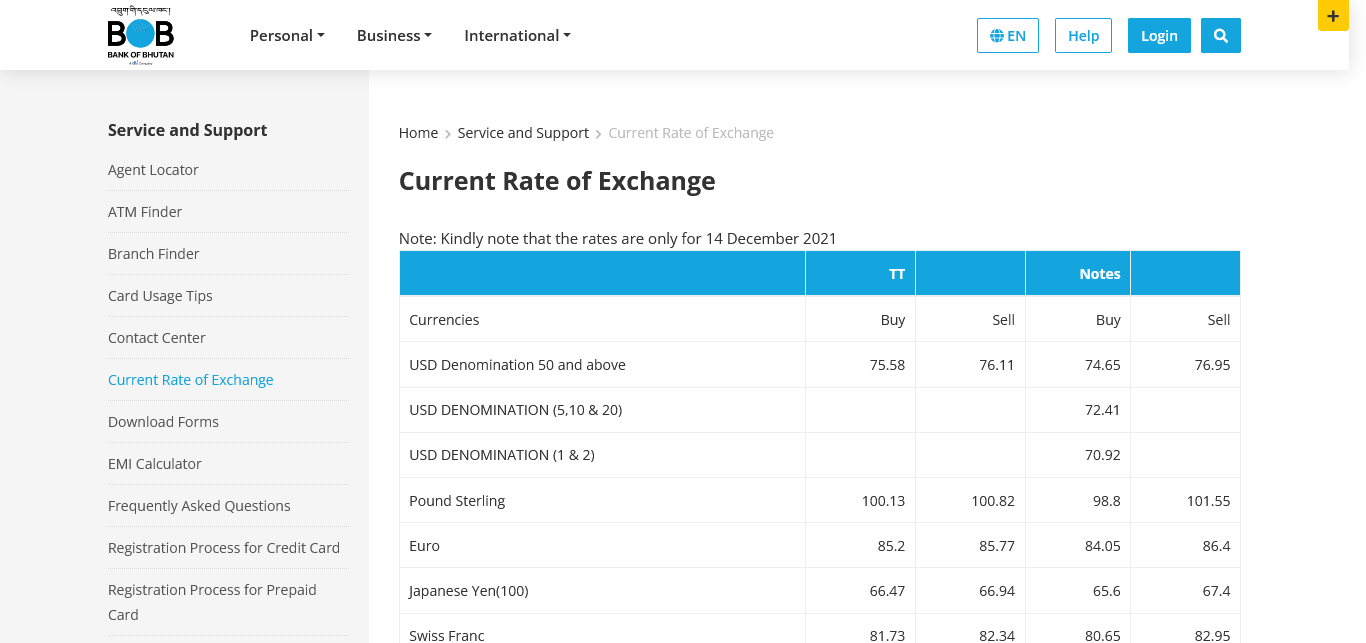Image resolution: width=1366 pixels, height=643 pixels.
Task: Open Agent Locator in sidebar
Action: [x=153, y=170]
